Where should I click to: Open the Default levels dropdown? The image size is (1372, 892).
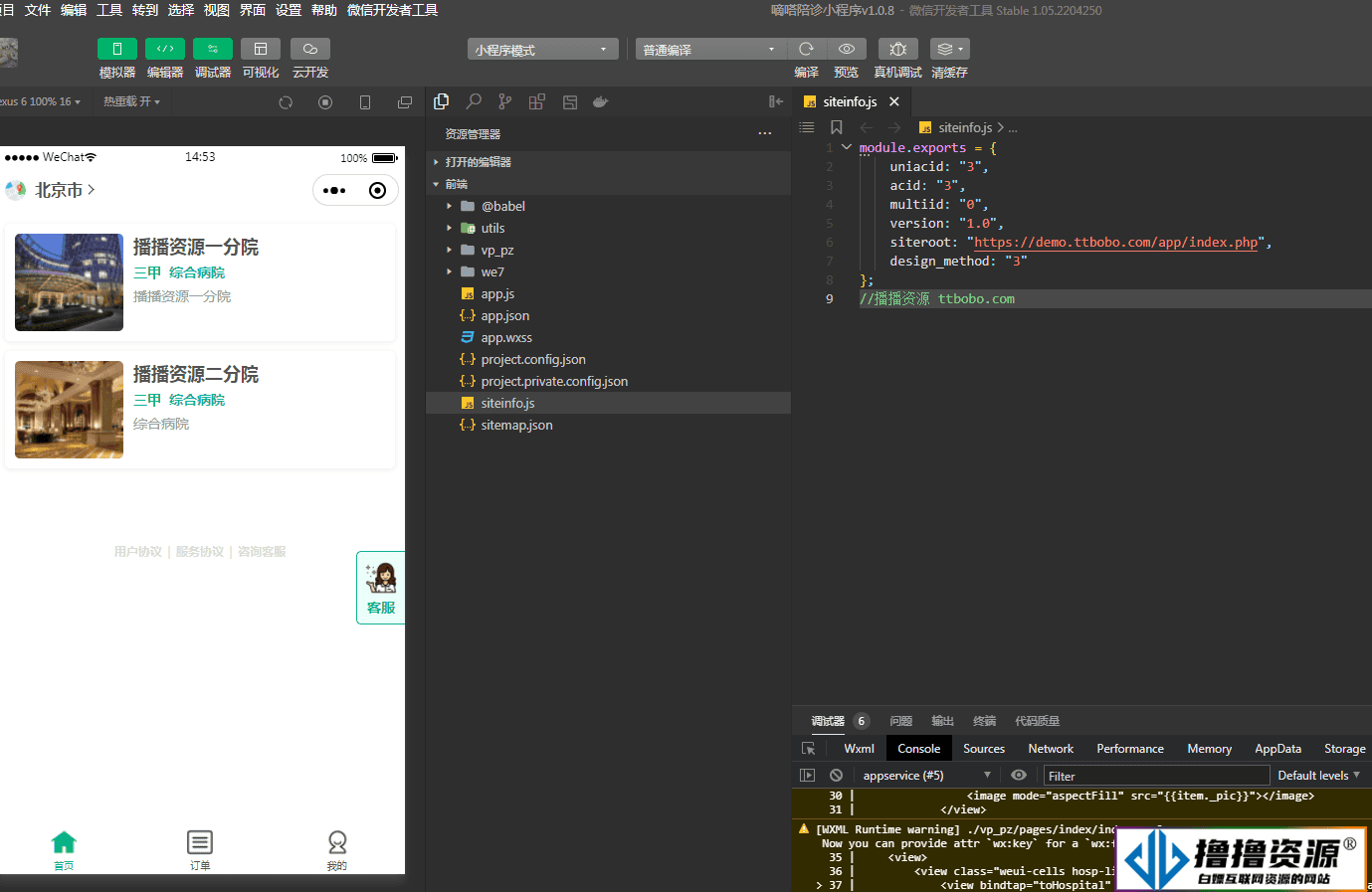pos(1318,775)
